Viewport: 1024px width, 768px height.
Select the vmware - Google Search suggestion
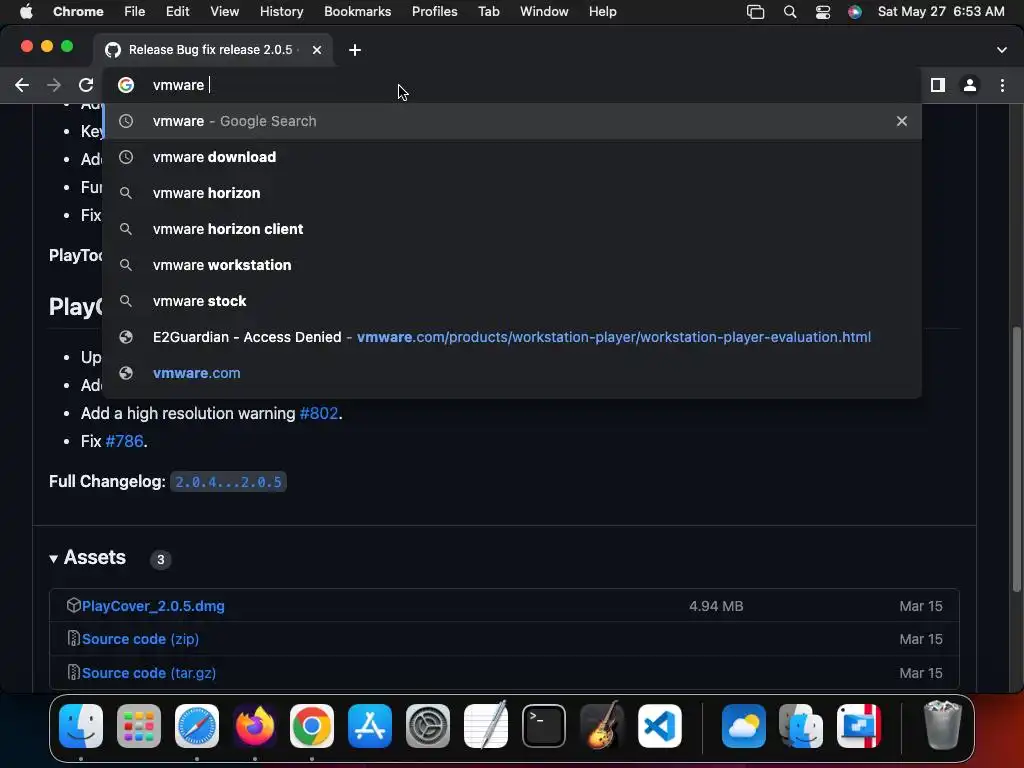click(x=513, y=121)
